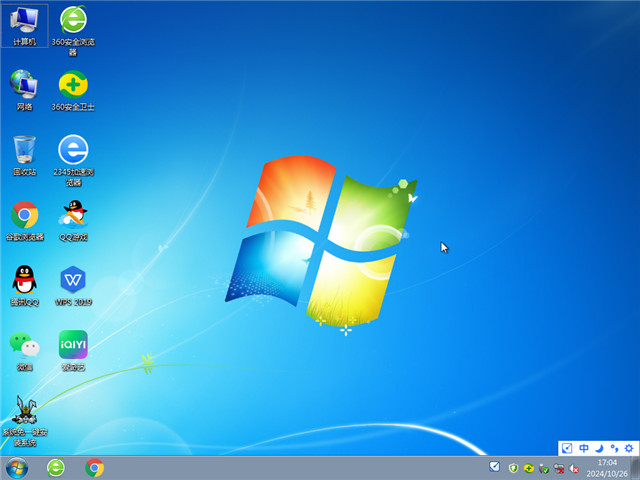Select the 系统兔一键安装系统 desktop icon
Image resolution: width=640 pixels, height=480 pixels.
pyautogui.click(x=24, y=421)
